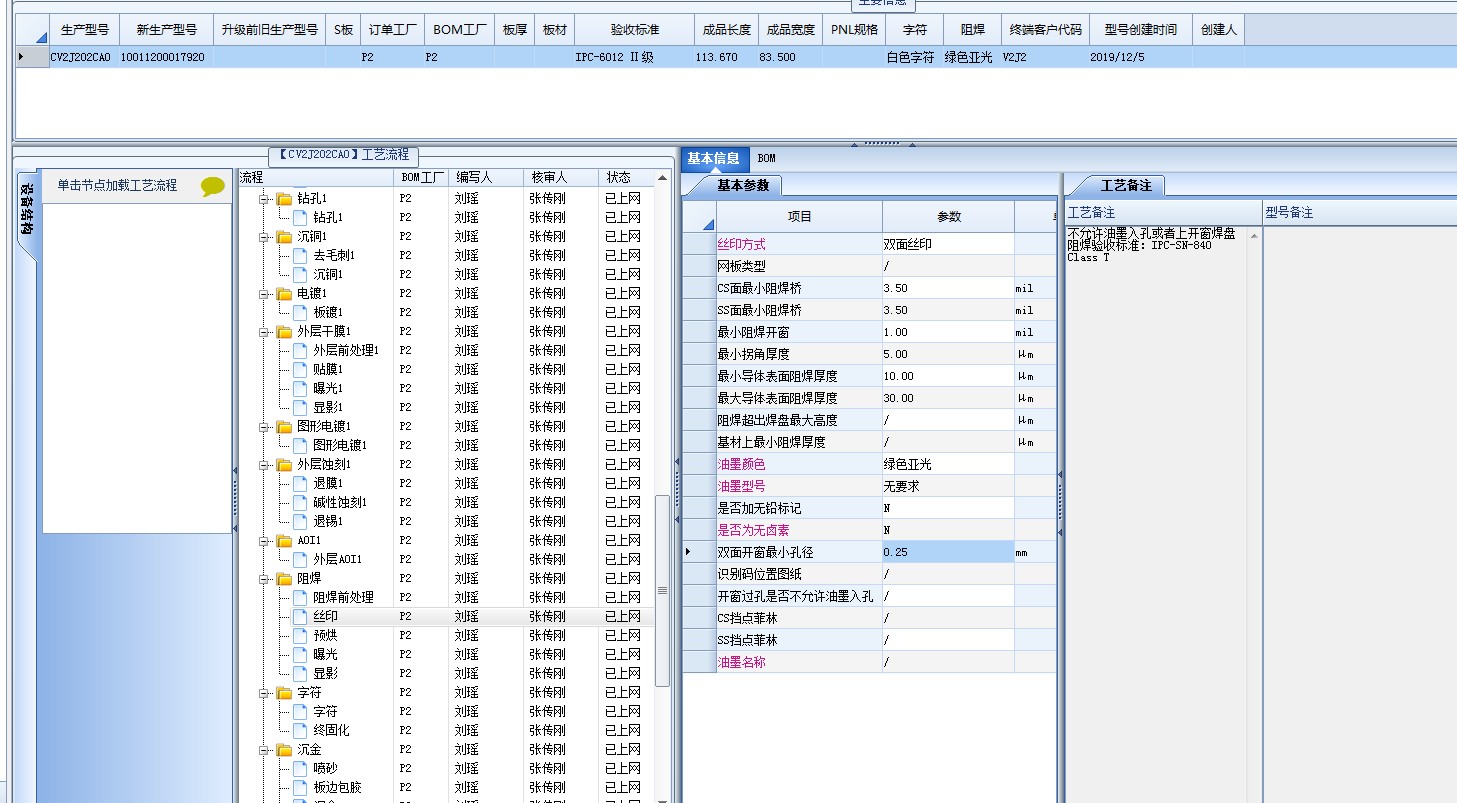Click the 工艺备注 note text about 油墨入孔
Viewport: 1457px width, 803px height.
pyautogui.click(x=1151, y=234)
